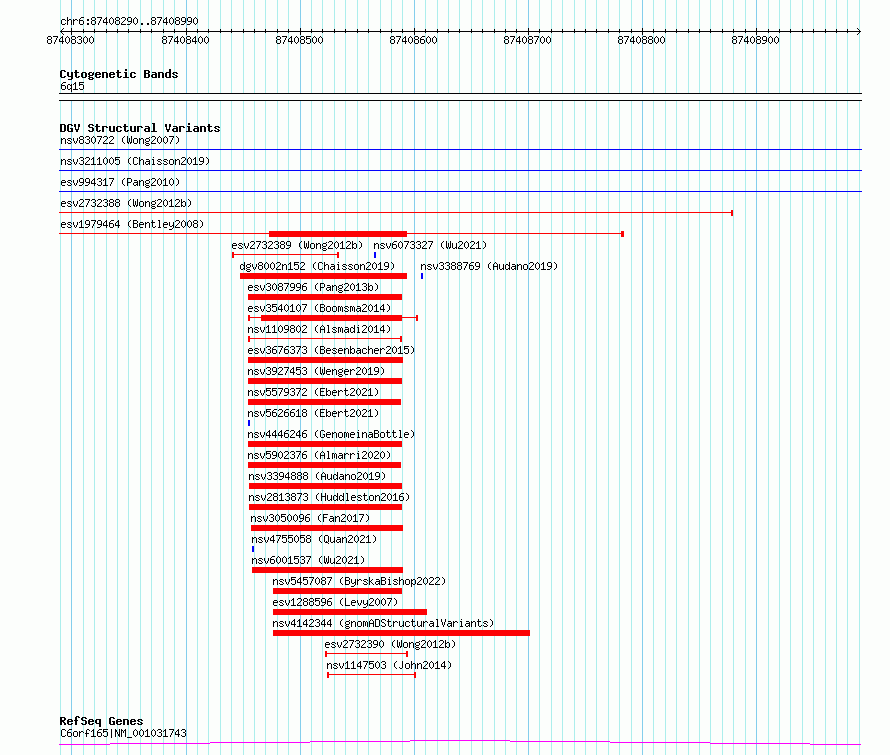
Task: Select the esv994317 (Pang2010) variant label
Action: point(120,182)
